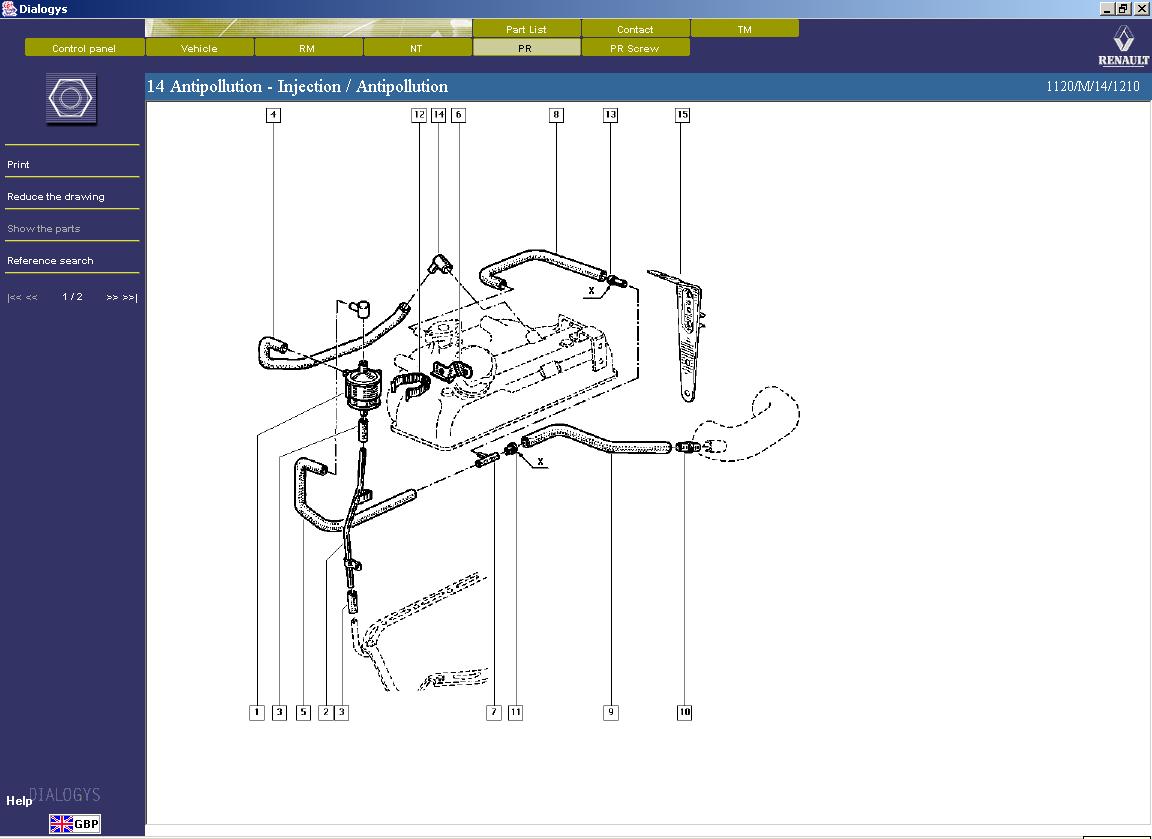This screenshot has height=839, width=1152.
Task: Choose Reduce the drawing
Action: [x=56, y=197]
